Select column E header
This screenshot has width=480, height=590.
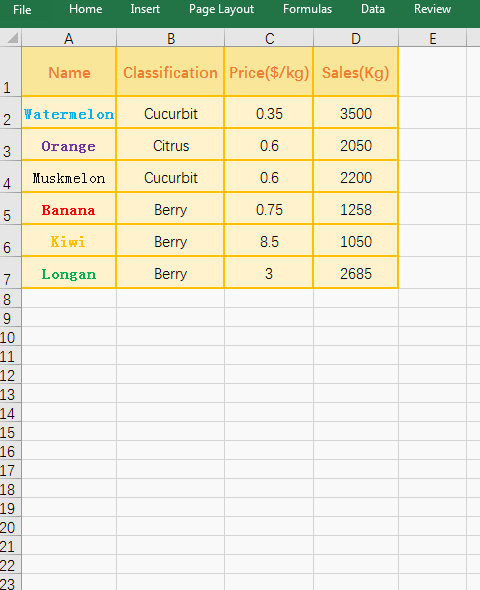coord(433,38)
